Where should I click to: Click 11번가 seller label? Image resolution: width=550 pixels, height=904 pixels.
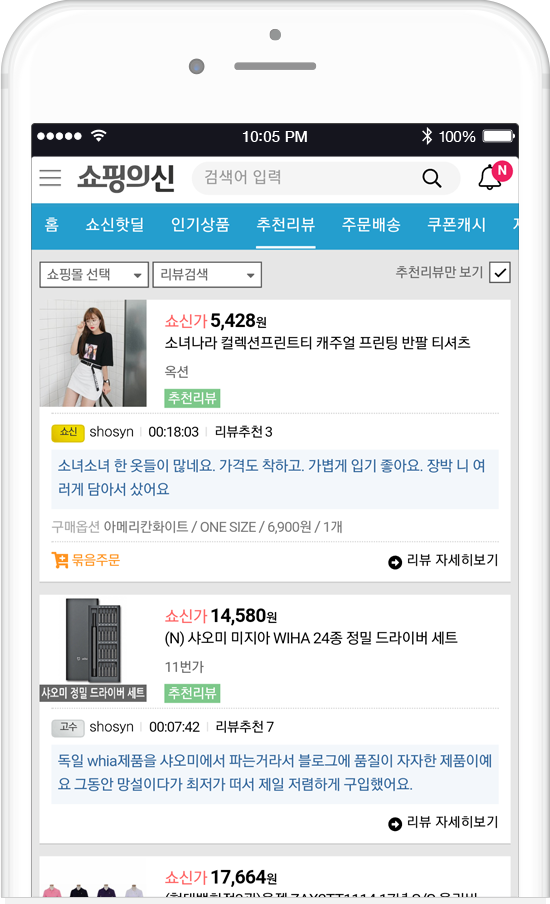coord(184,667)
